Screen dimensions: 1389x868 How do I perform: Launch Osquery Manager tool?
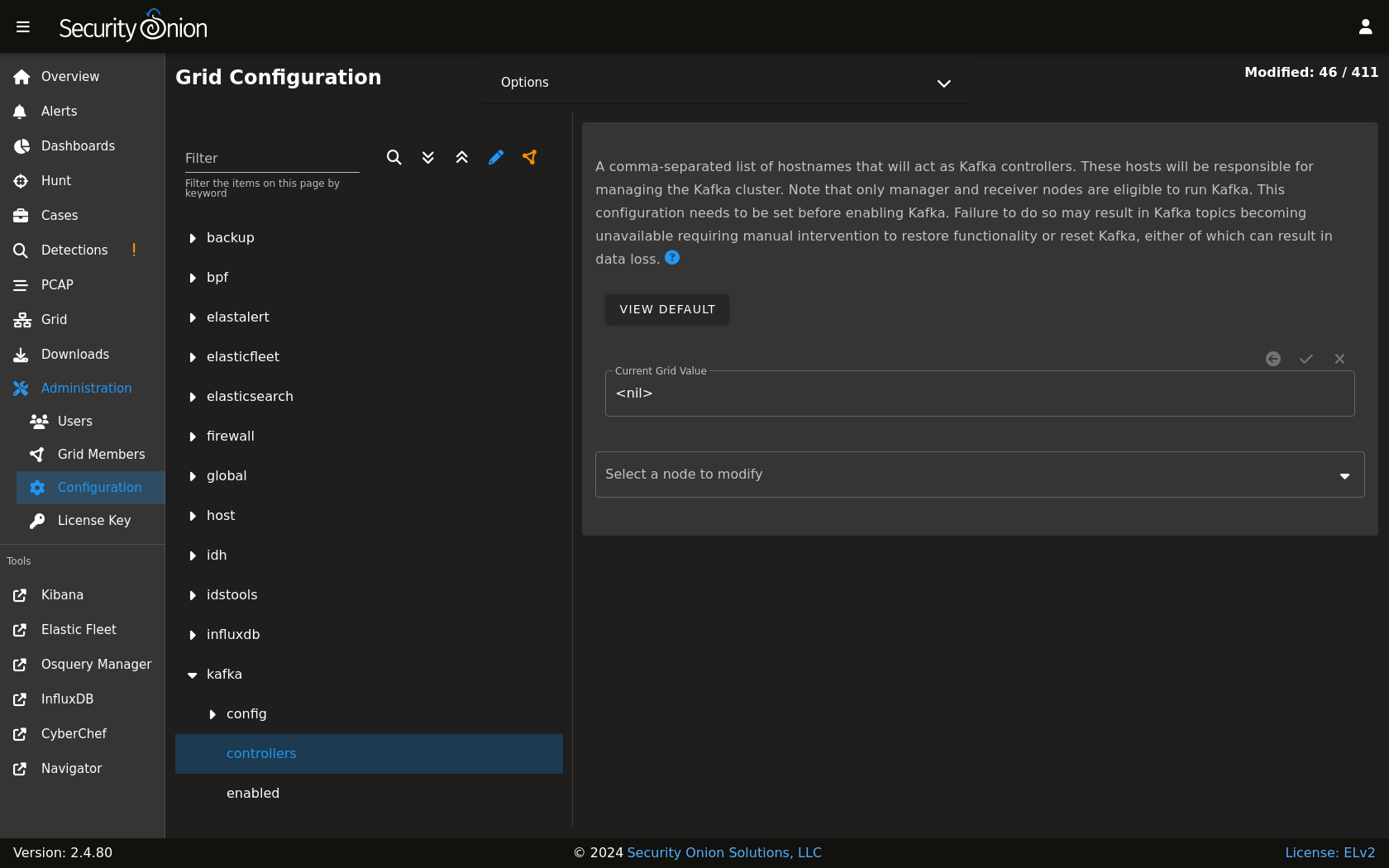point(83,665)
